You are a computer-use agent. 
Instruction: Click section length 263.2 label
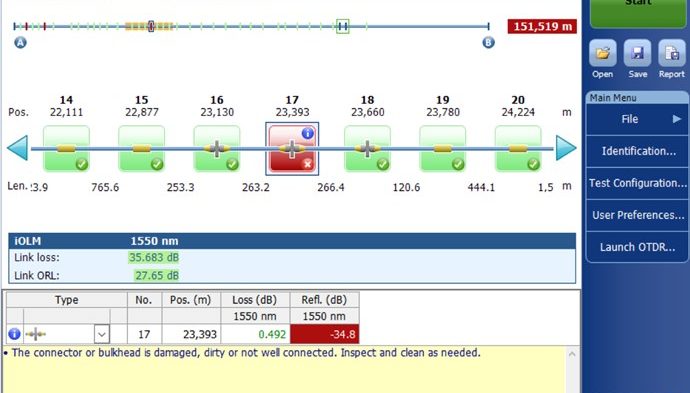pyautogui.click(x=255, y=187)
